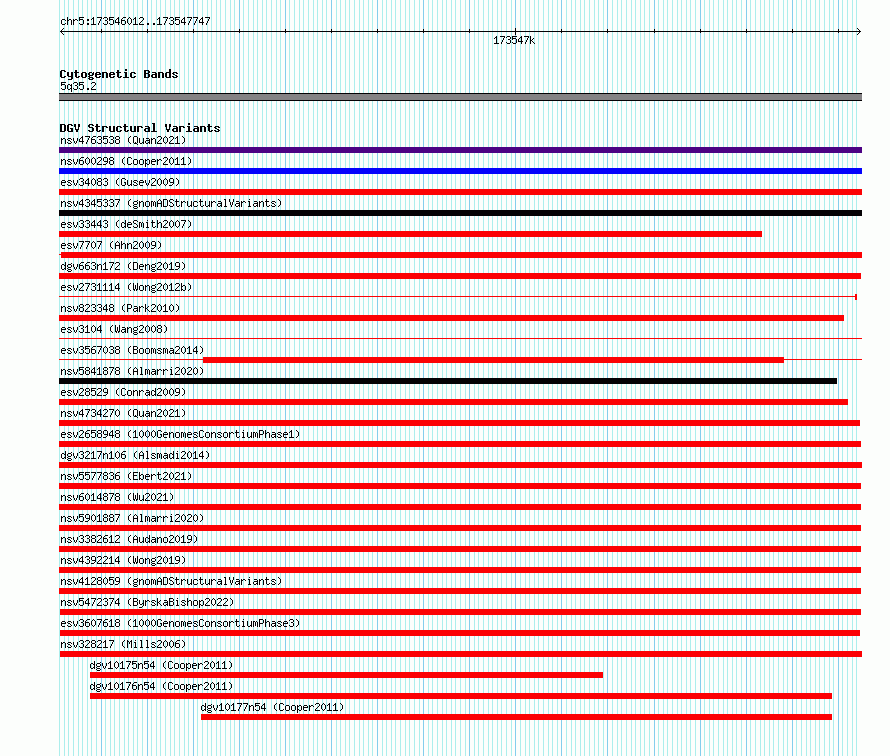
Task: Open variant esv34083 (Gusev2009)
Action: tap(120, 182)
